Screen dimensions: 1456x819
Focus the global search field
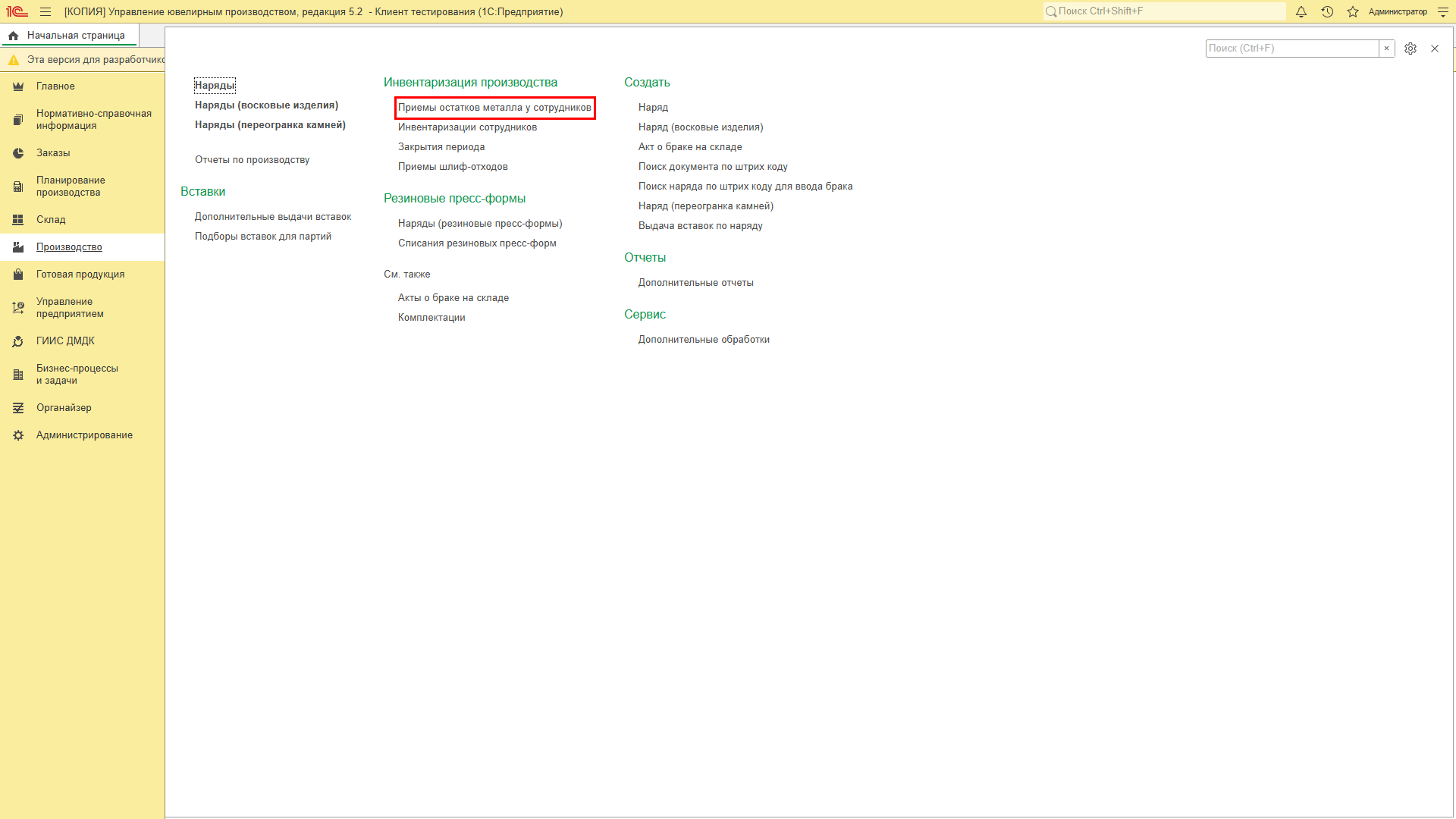1164,11
